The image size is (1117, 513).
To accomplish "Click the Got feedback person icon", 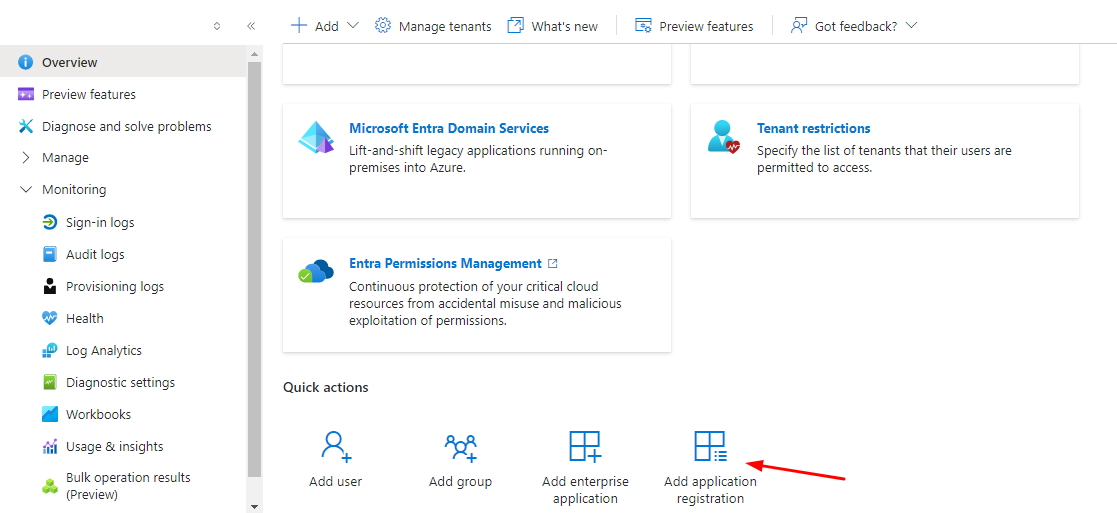I will [x=799, y=26].
